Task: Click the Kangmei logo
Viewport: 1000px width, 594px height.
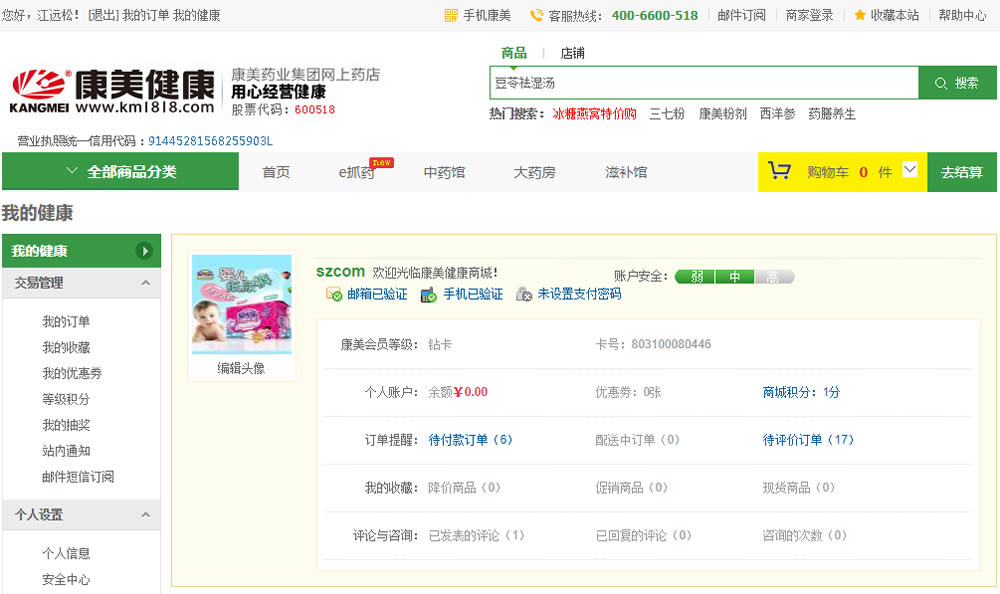Action: (113, 91)
